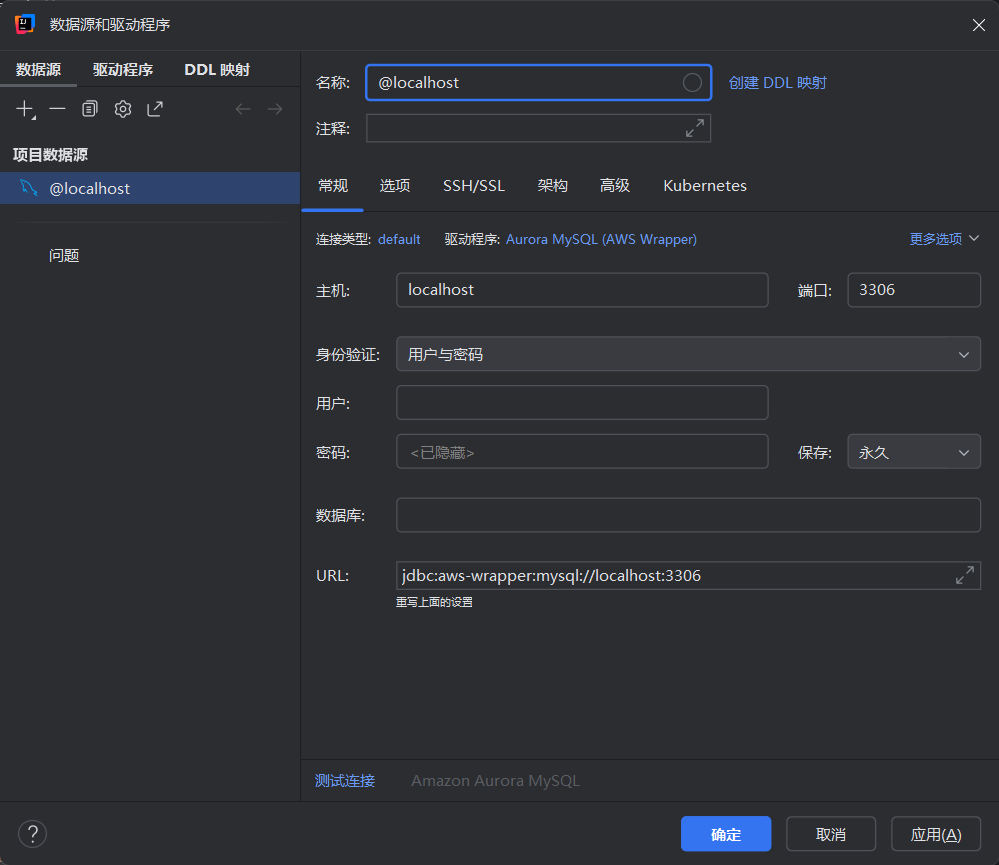Open the 保存 password dropdown
The image size is (999, 865).
click(x=914, y=452)
